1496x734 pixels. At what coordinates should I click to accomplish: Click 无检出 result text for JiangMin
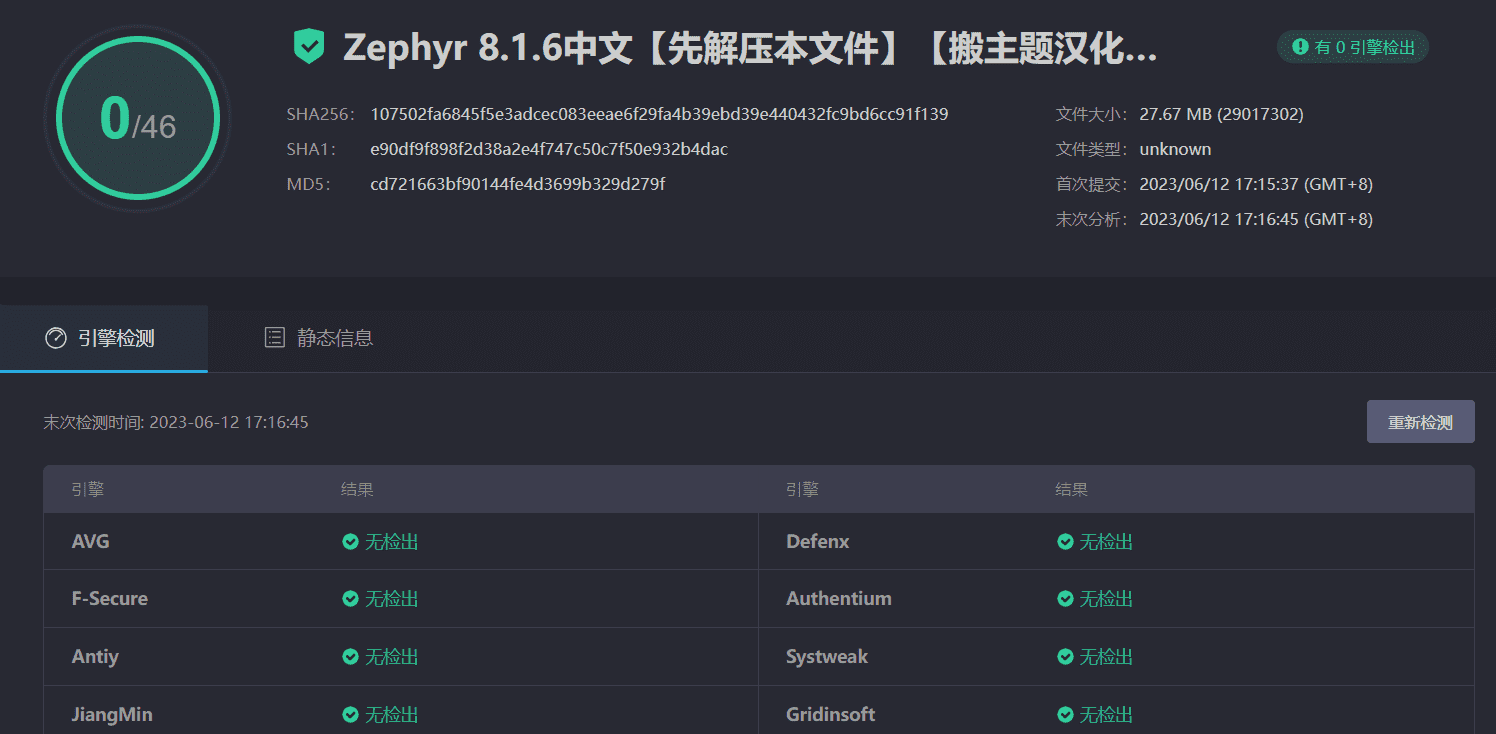392,715
